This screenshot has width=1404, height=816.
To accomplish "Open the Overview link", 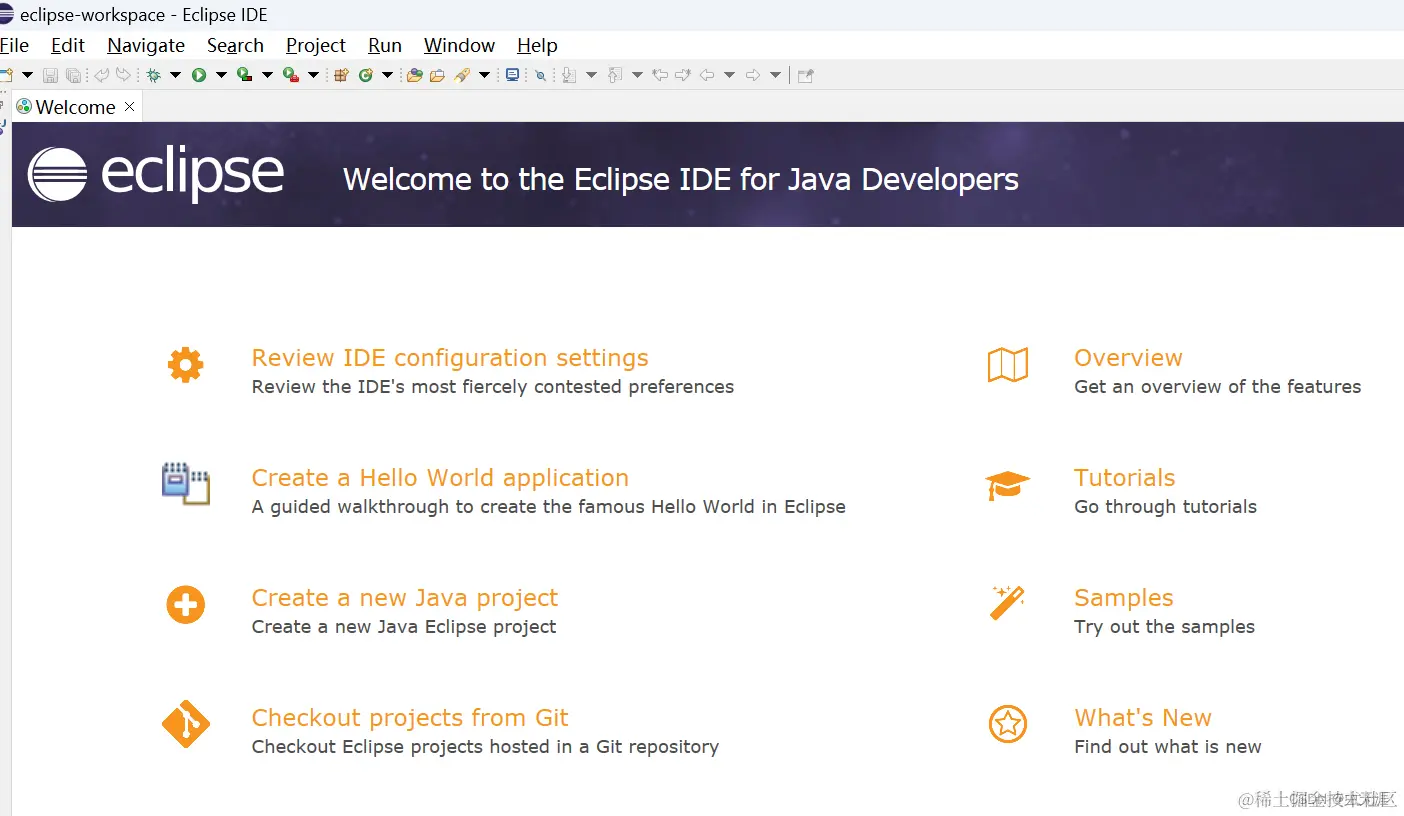I will coord(1128,358).
